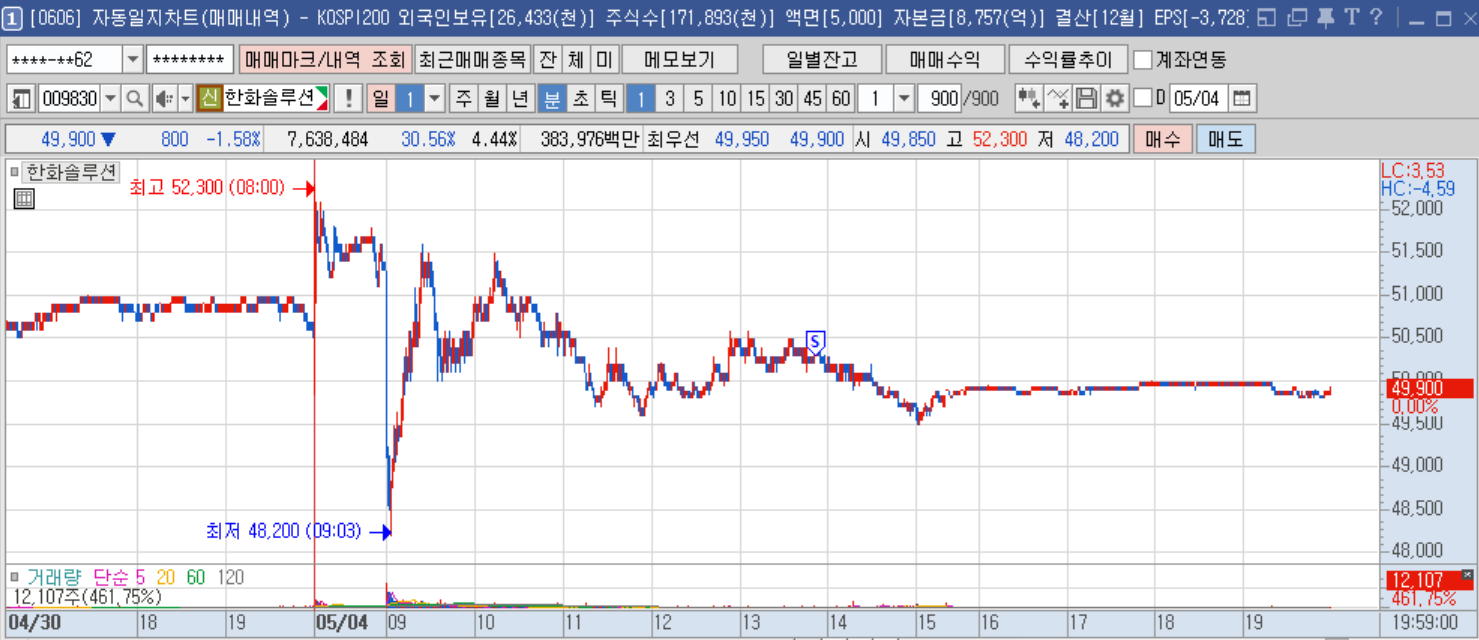Click the window layout icon in title bar
Screen dimensions: 1479x640
pos(1266,17)
